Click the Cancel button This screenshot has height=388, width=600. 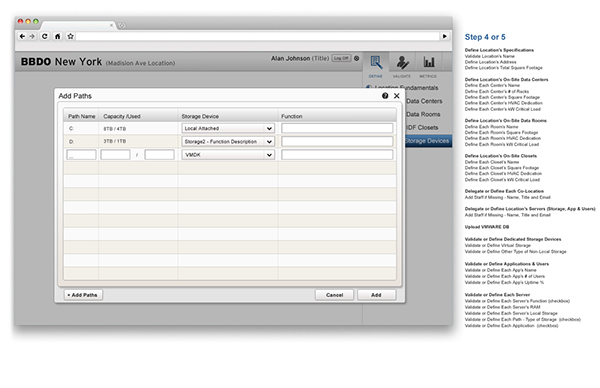334,295
